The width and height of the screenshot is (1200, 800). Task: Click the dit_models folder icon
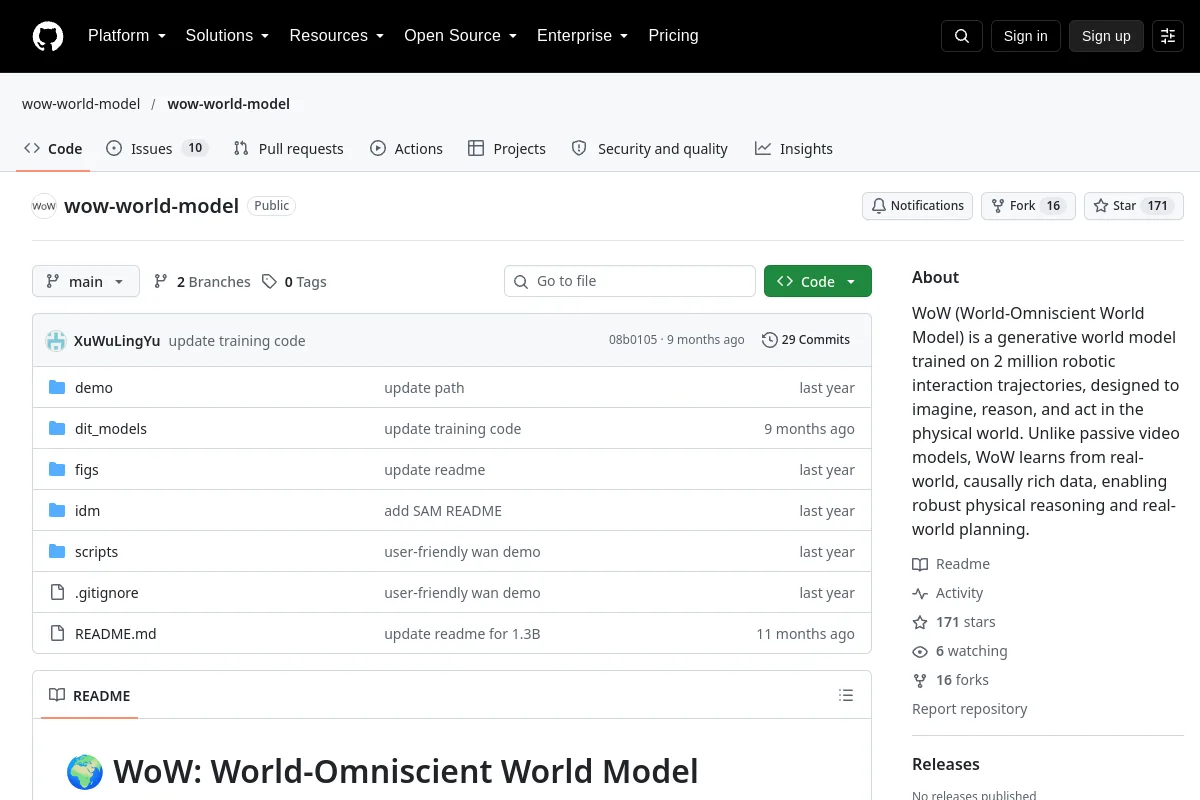[x=57, y=429]
